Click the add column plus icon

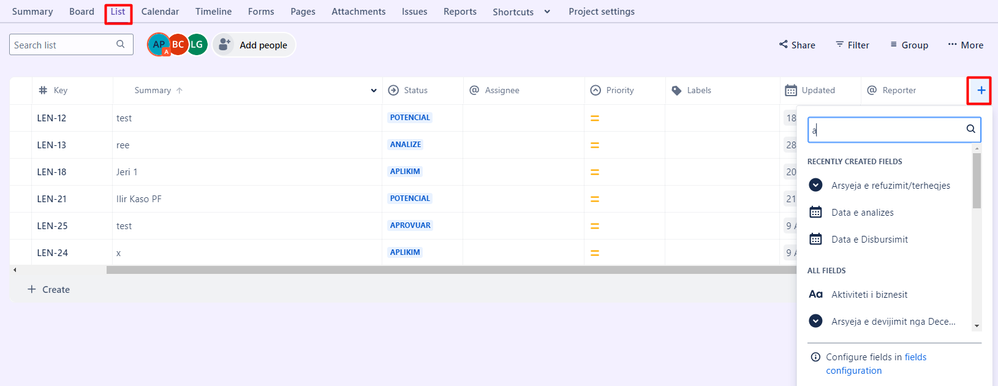(x=981, y=90)
